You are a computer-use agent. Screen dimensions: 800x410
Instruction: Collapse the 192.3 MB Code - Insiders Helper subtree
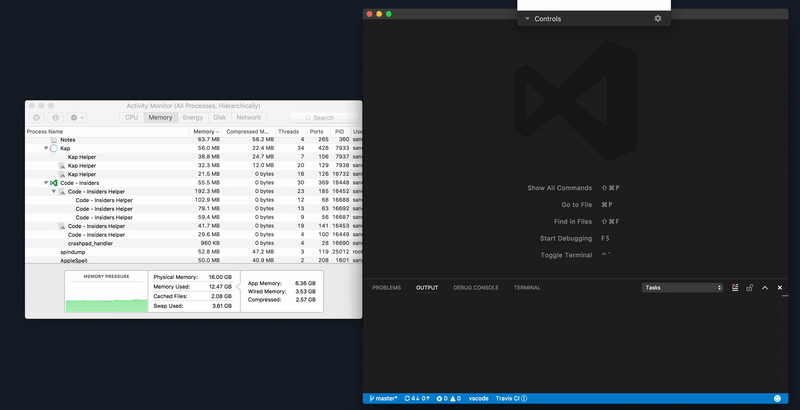click(x=54, y=191)
